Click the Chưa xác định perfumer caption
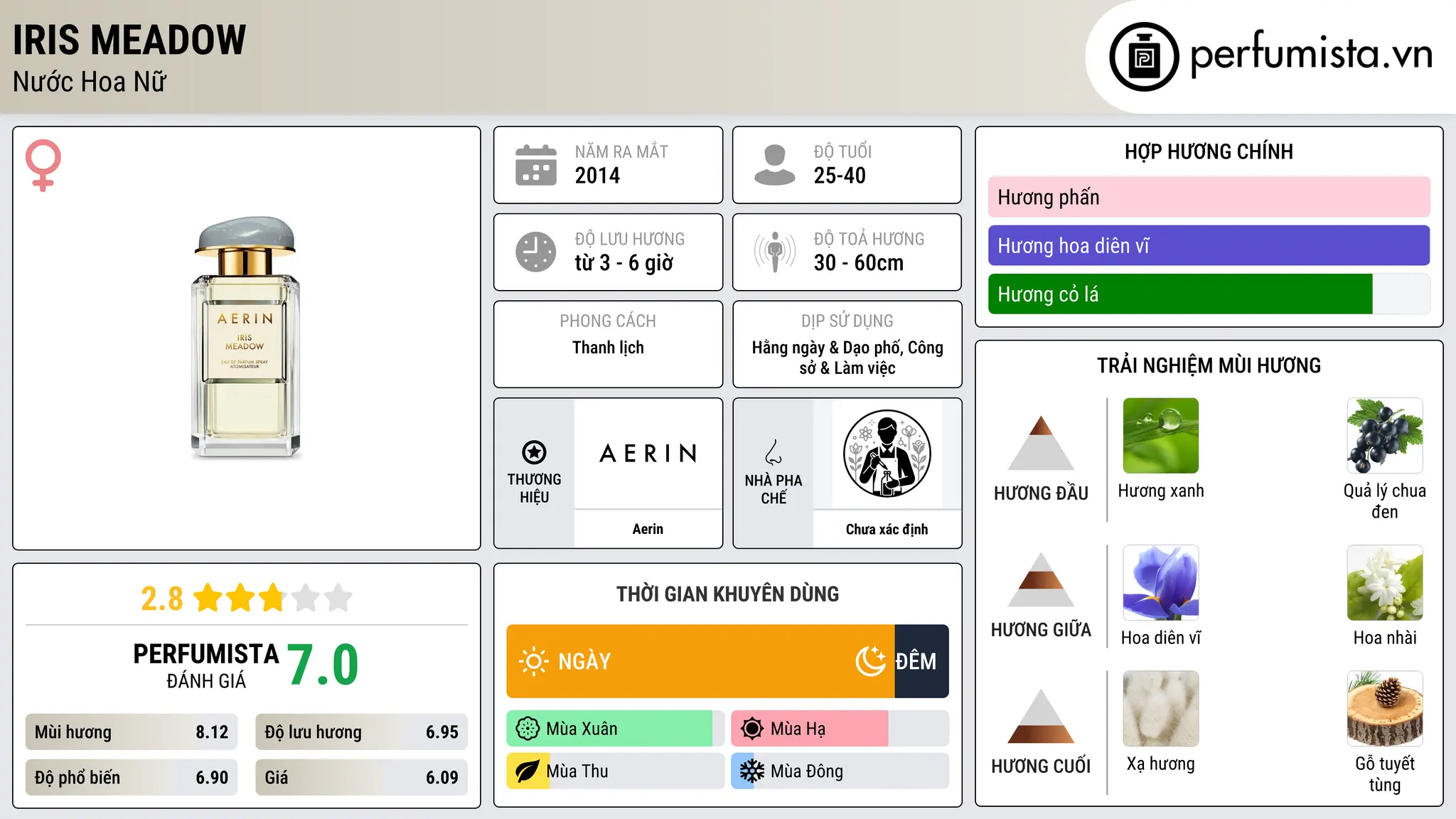The height and width of the screenshot is (819, 1456). click(x=887, y=529)
